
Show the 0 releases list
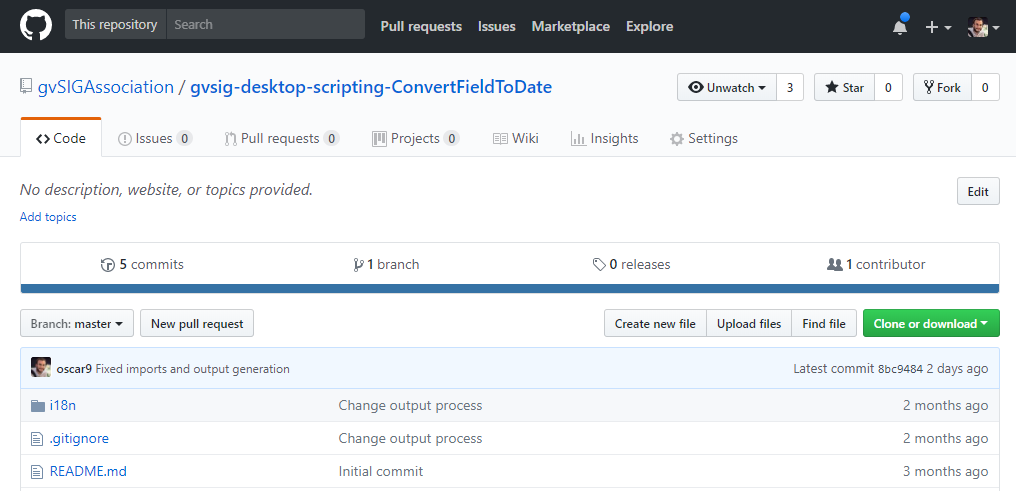click(x=631, y=264)
